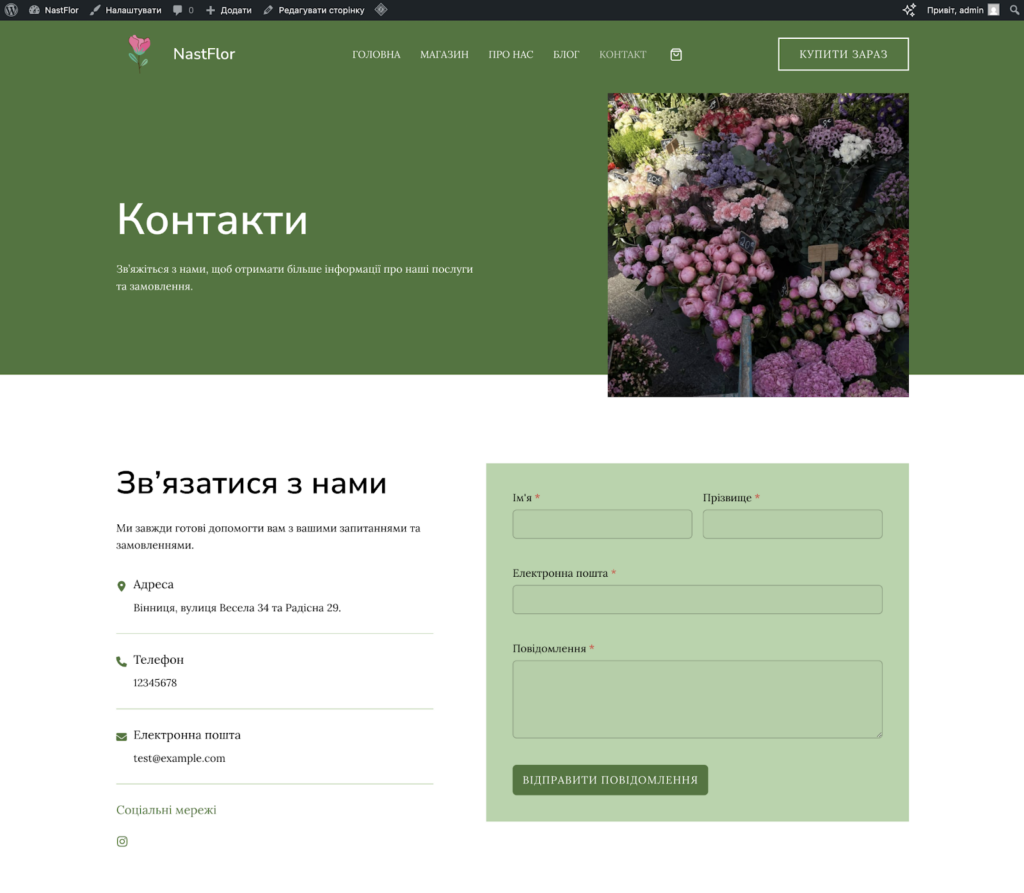Image resolution: width=1024 pixels, height=893 pixels.
Task: Navigate to БЛОГ
Action: pos(566,55)
